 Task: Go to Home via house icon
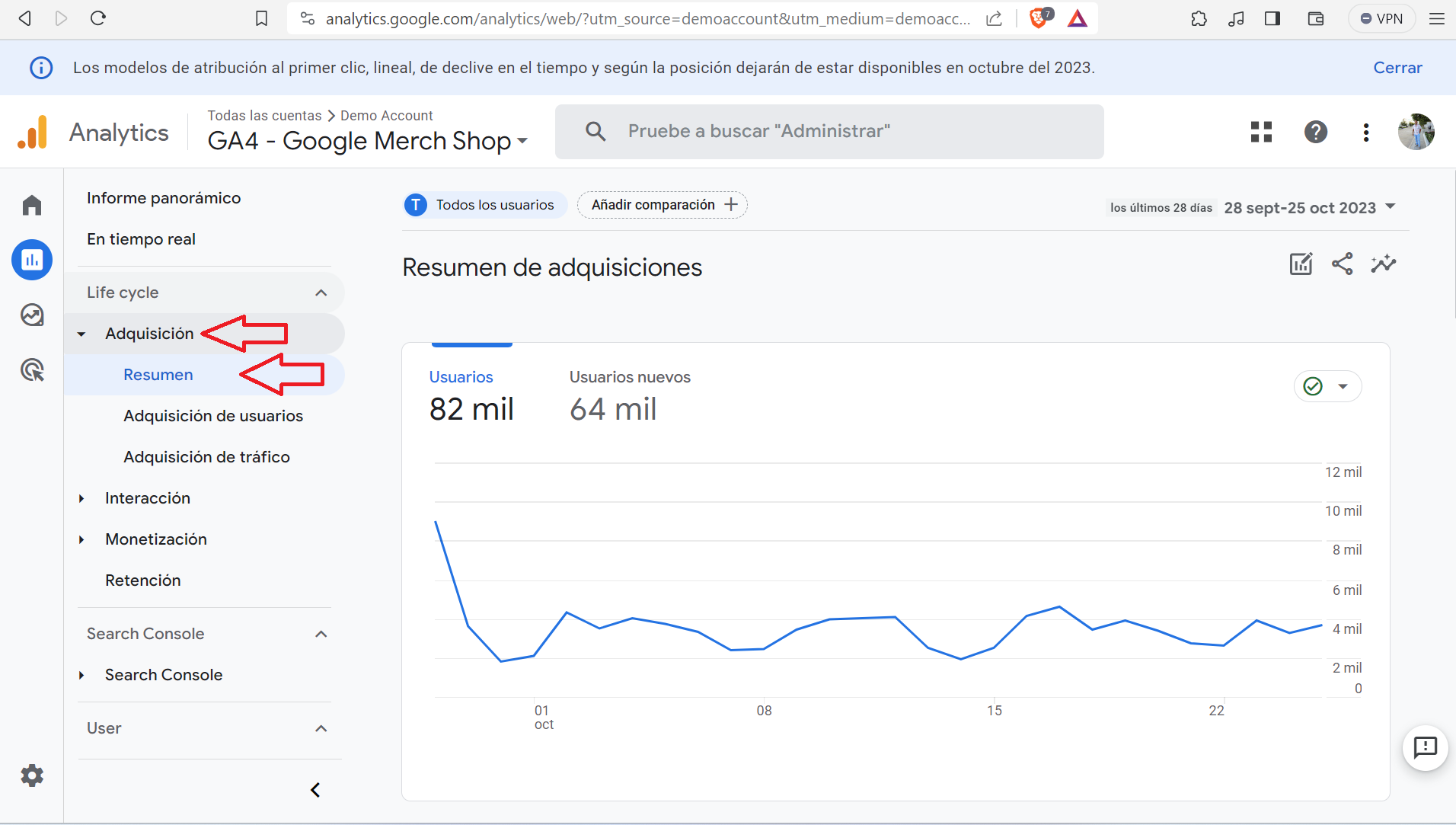32,205
